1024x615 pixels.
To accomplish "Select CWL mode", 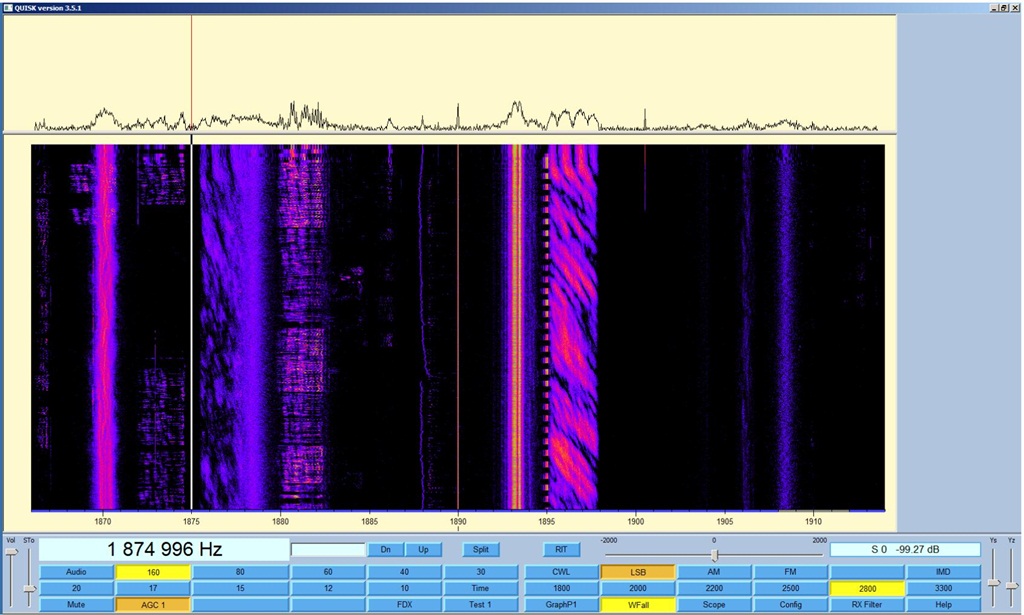I will click(x=561, y=572).
